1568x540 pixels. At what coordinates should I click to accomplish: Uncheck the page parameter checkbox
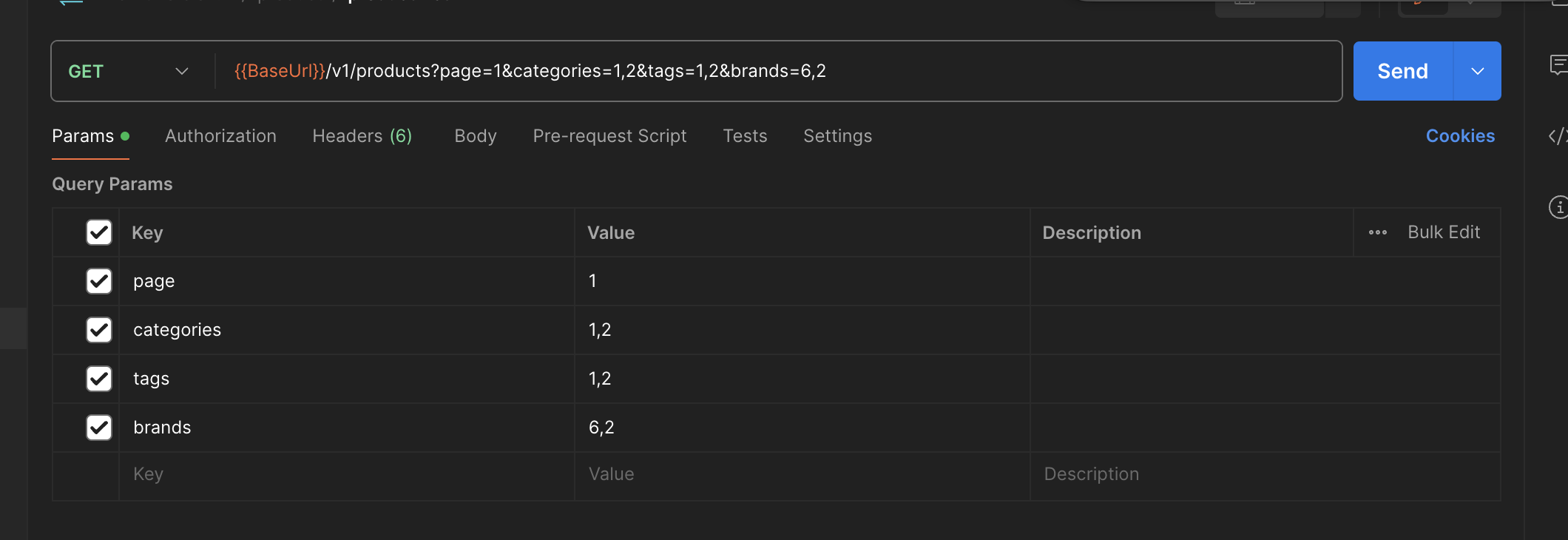coord(99,281)
